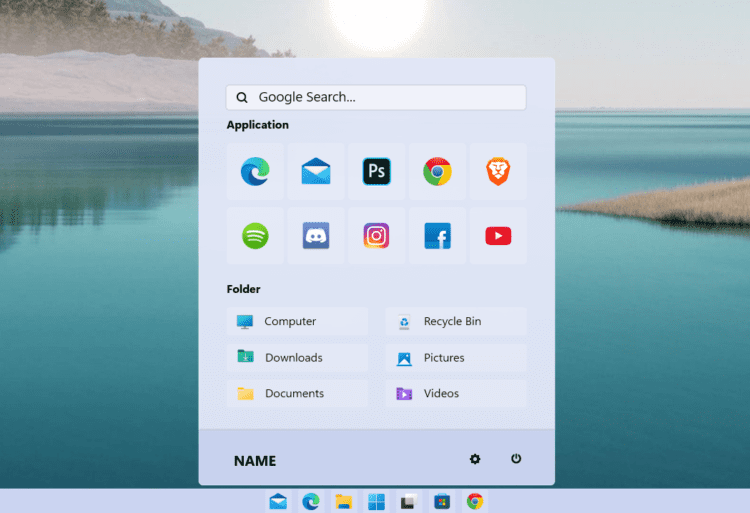
Task: Open File Explorer from the taskbar
Action: [343, 502]
